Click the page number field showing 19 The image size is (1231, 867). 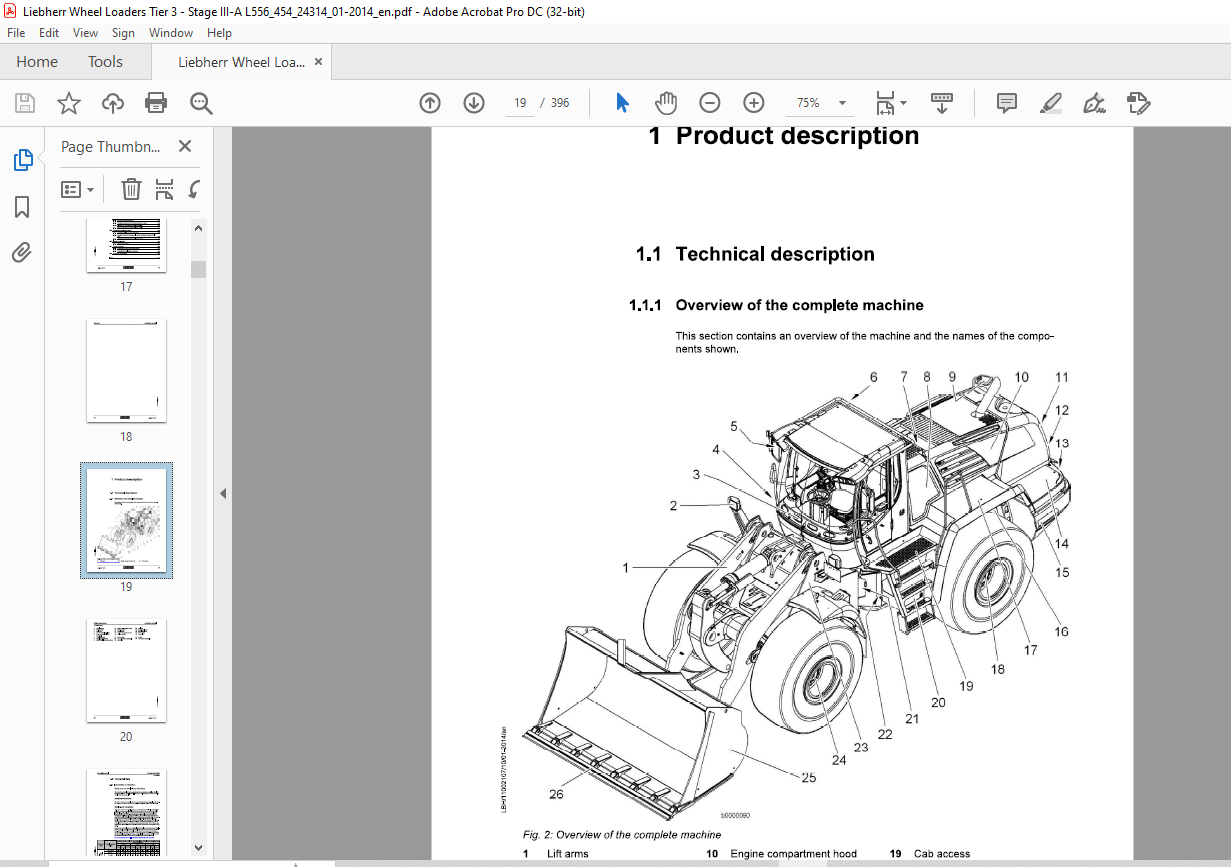coord(520,103)
